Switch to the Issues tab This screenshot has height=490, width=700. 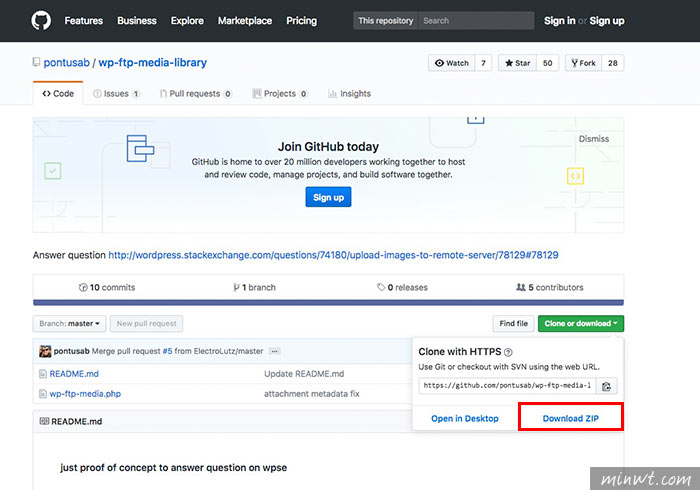click(x=116, y=94)
